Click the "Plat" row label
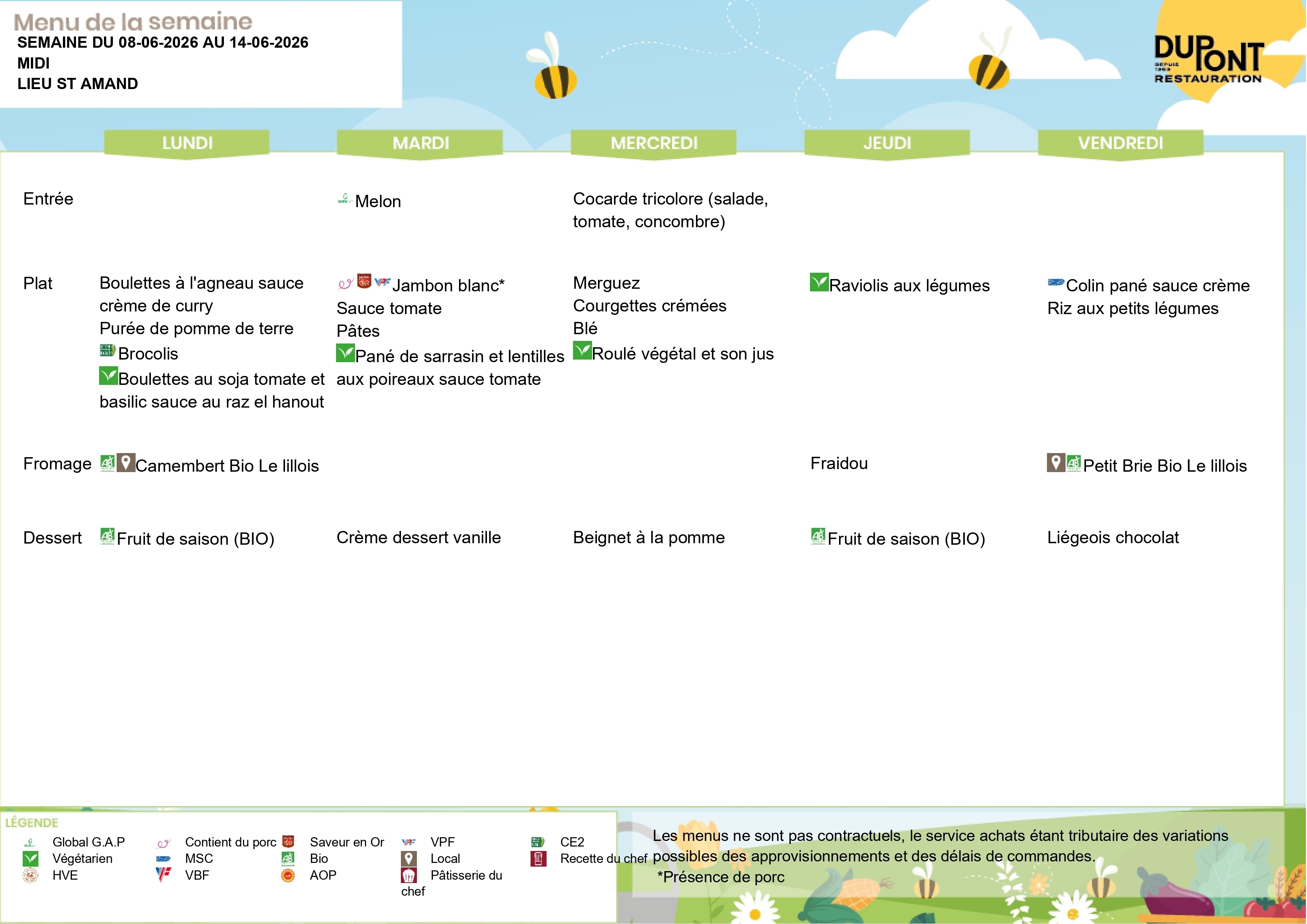 tap(38, 284)
